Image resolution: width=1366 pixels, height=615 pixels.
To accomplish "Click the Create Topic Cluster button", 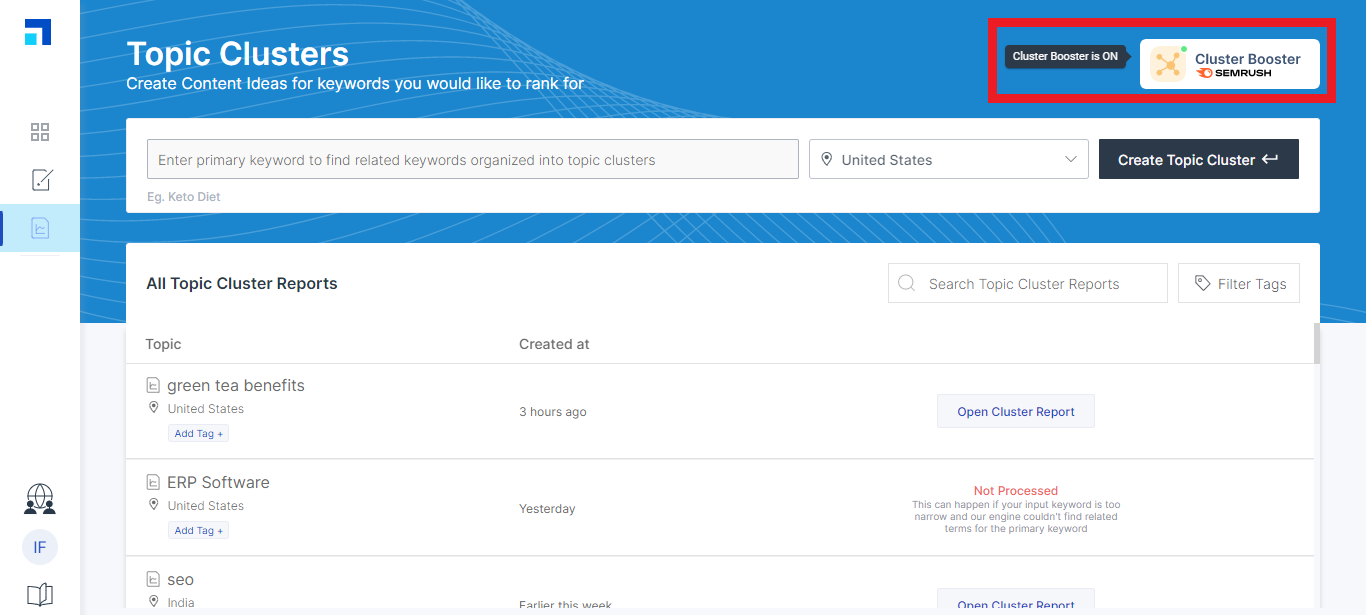I will point(1198,160).
